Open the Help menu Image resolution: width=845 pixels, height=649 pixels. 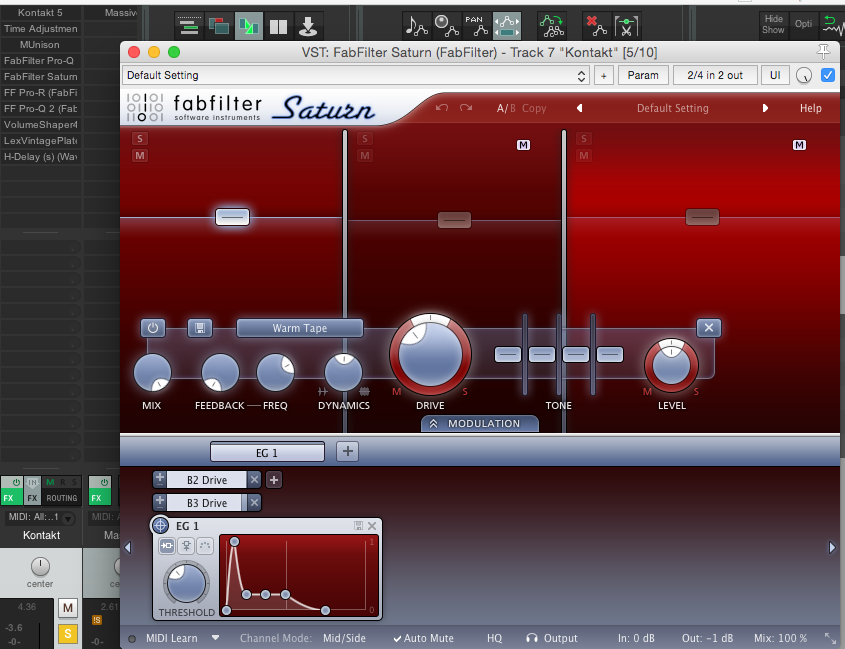coord(810,108)
